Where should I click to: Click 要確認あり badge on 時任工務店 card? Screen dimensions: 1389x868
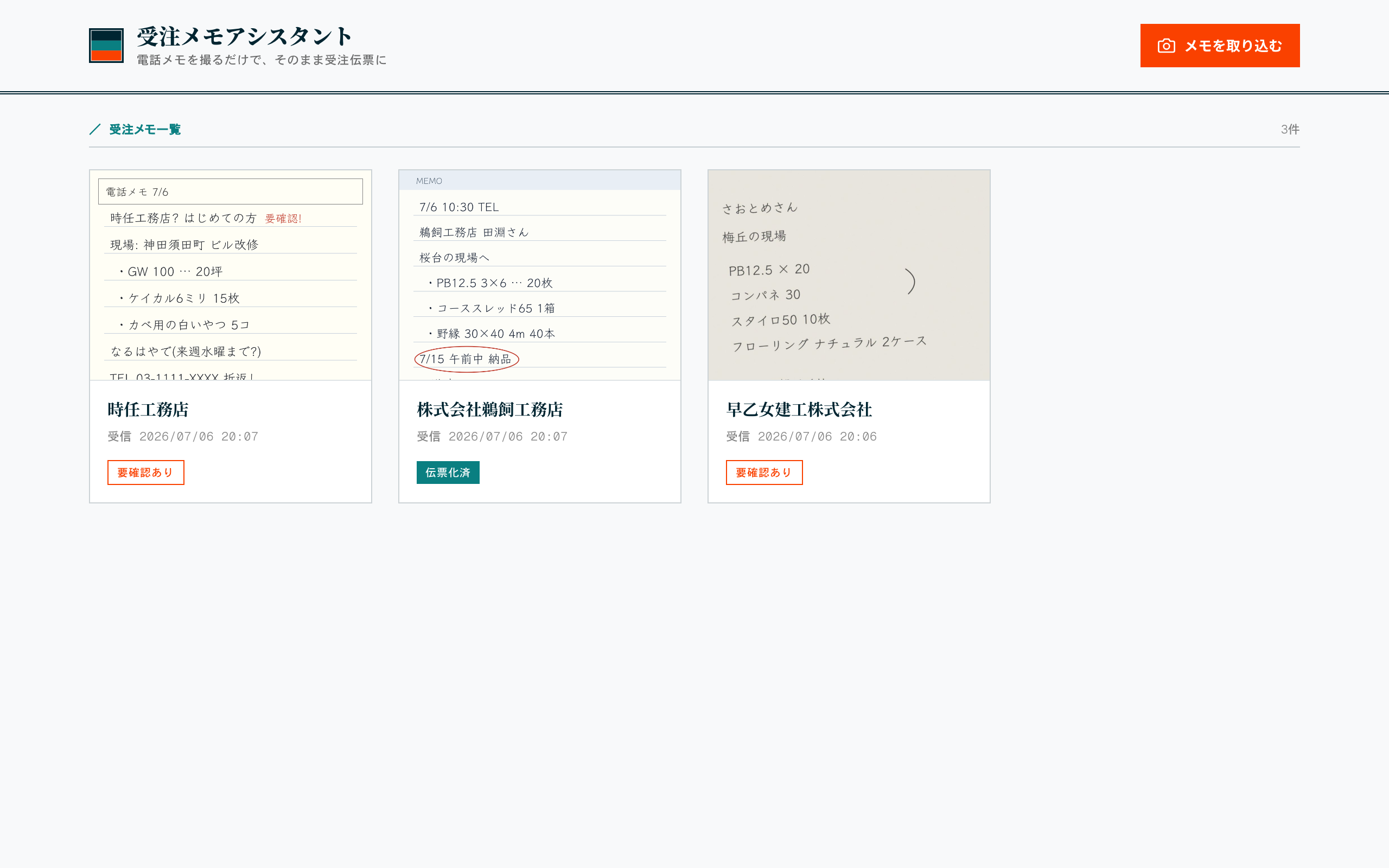click(x=146, y=473)
